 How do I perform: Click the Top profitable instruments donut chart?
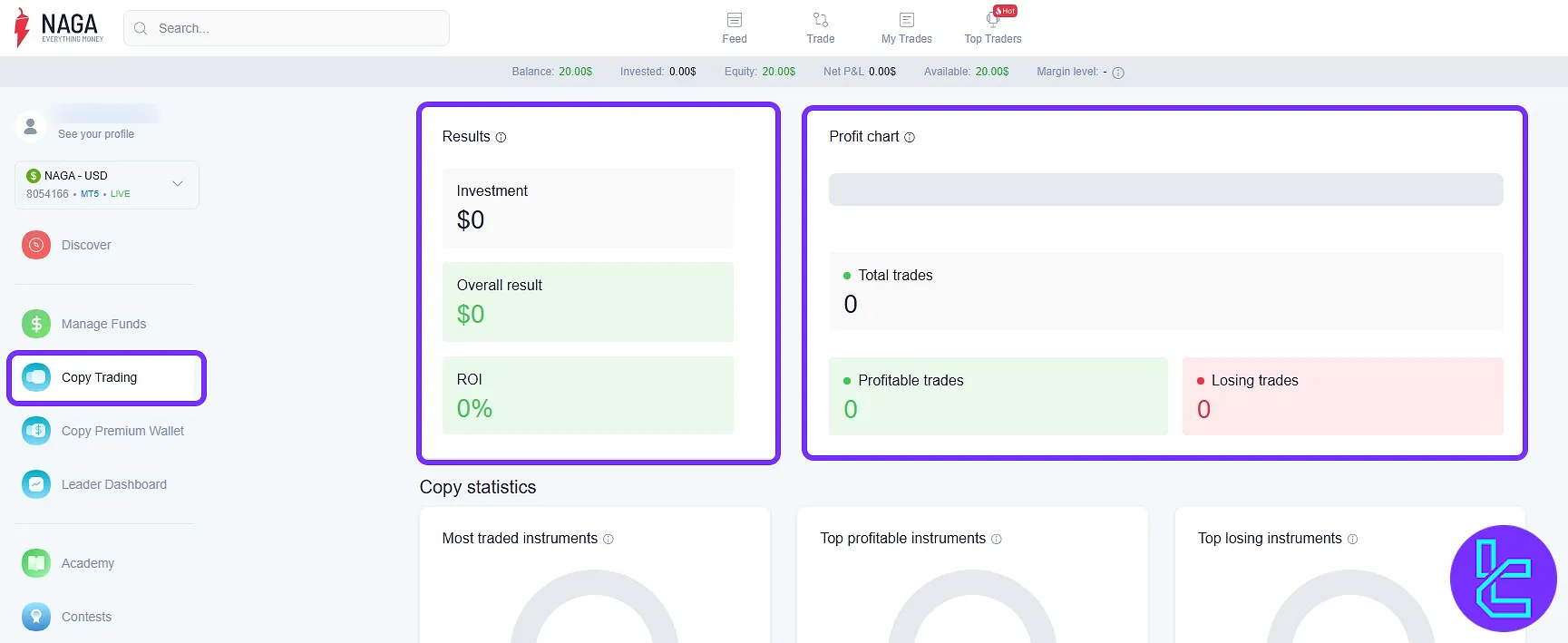click(972, 608)
